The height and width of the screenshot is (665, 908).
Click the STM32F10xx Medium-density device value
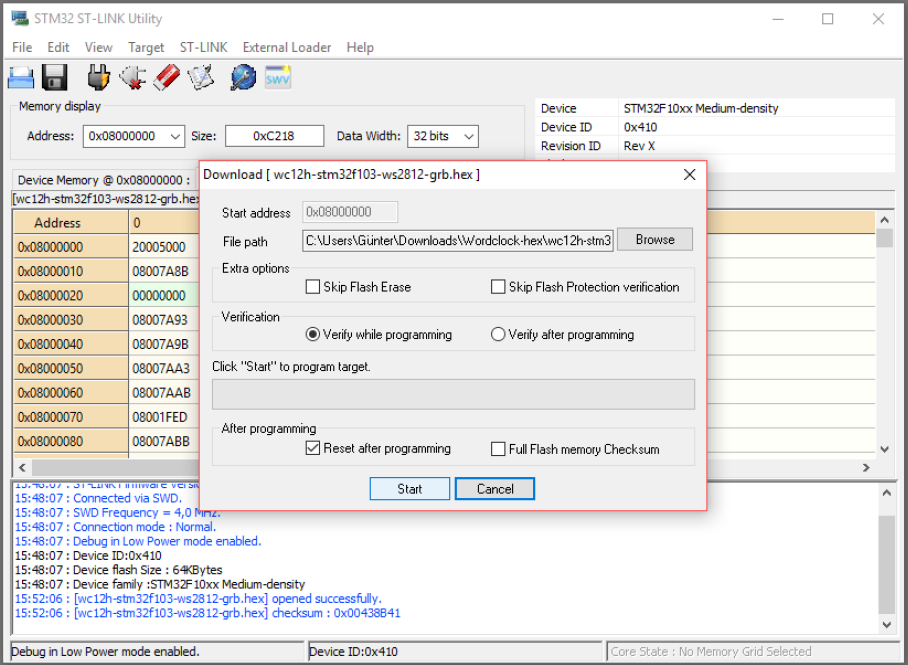701,108
